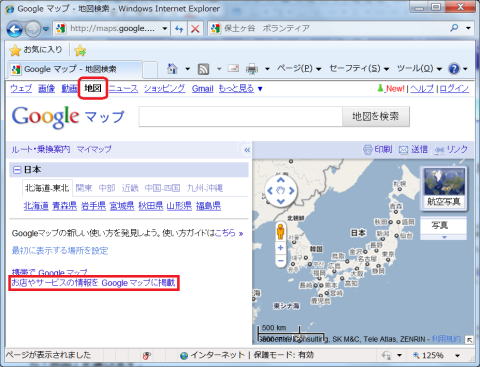
Task: Click the ヘルプ link
Action: coord(422,89)
